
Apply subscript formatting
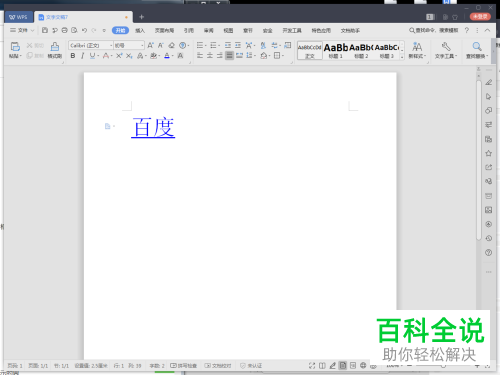(x=129, y=56)
